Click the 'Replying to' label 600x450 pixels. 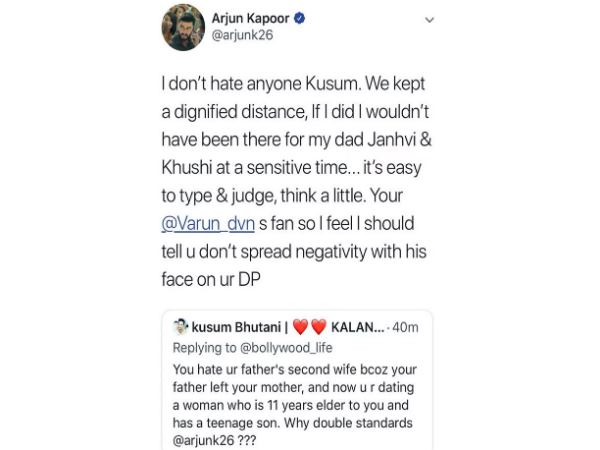205,348
